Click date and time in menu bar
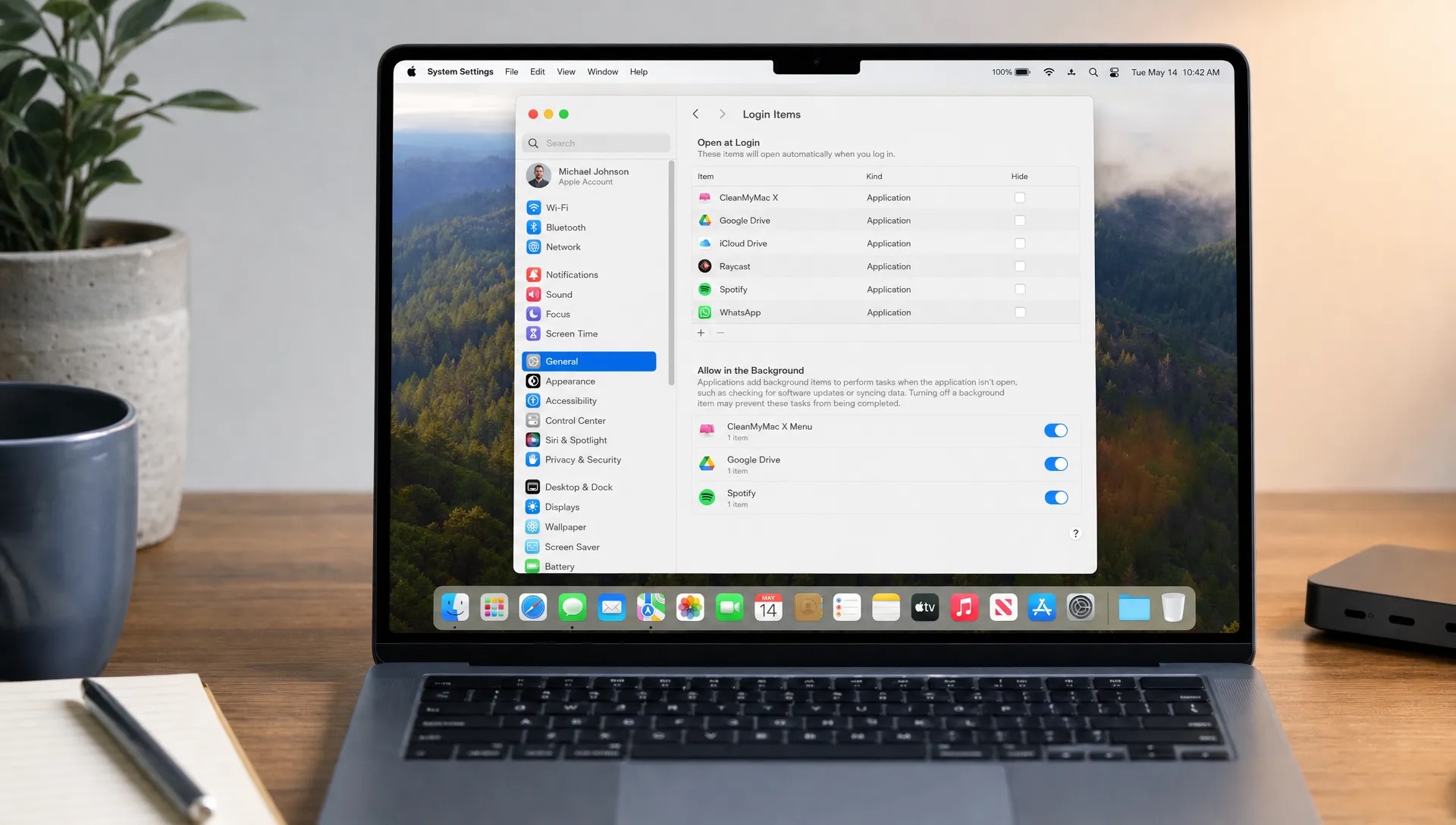 point(1175,72)
